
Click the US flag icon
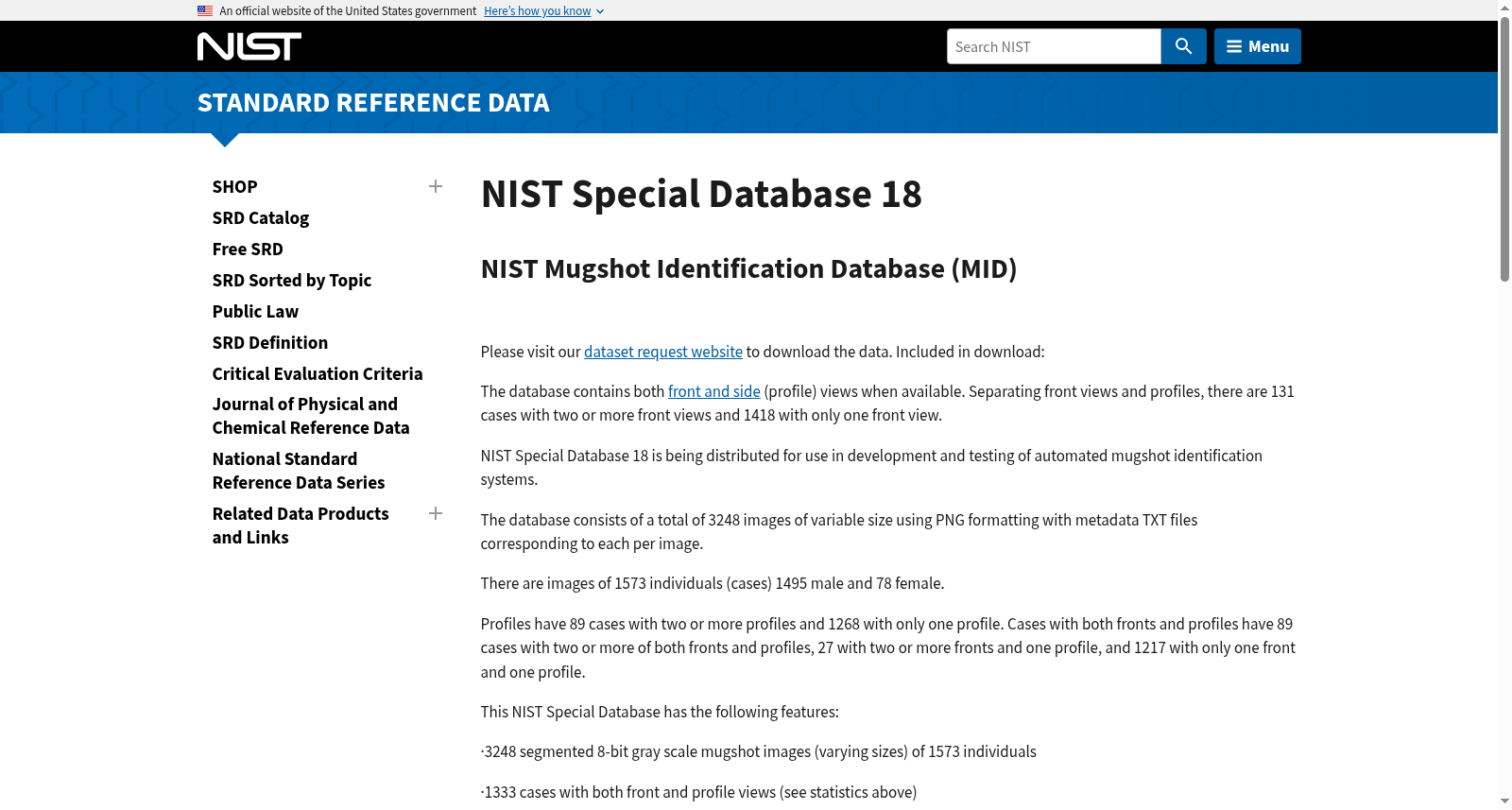click(205, 10)
